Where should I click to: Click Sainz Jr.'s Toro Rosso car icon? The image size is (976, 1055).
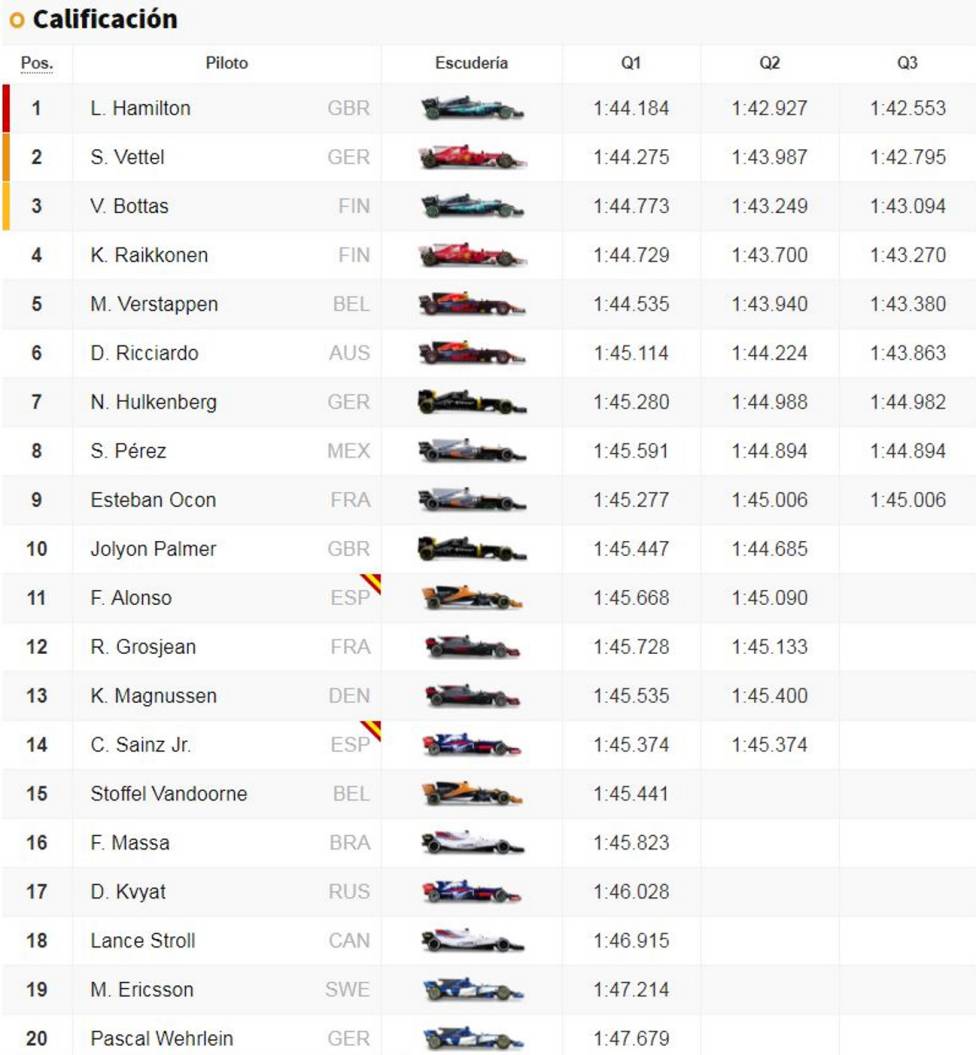(x=472, y=745)
